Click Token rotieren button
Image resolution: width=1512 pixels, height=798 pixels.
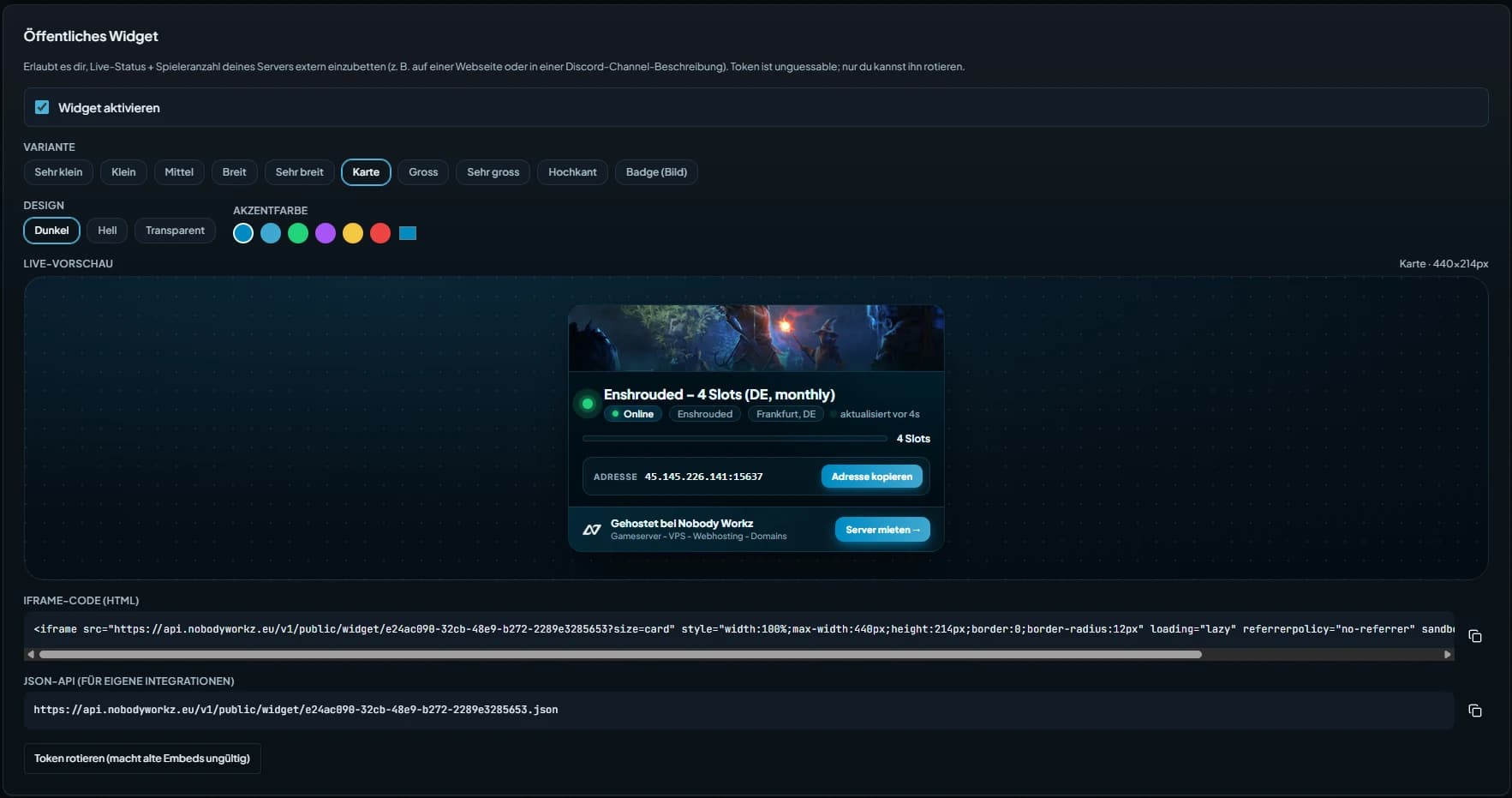142,759
